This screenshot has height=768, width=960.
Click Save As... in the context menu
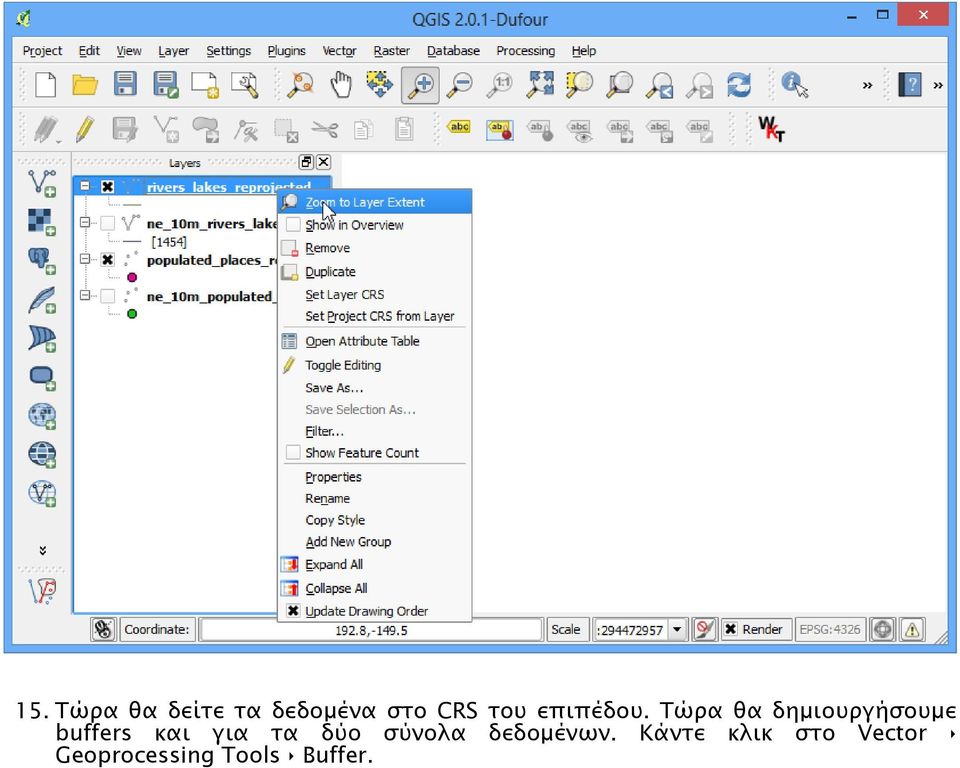tap(375, 388)
